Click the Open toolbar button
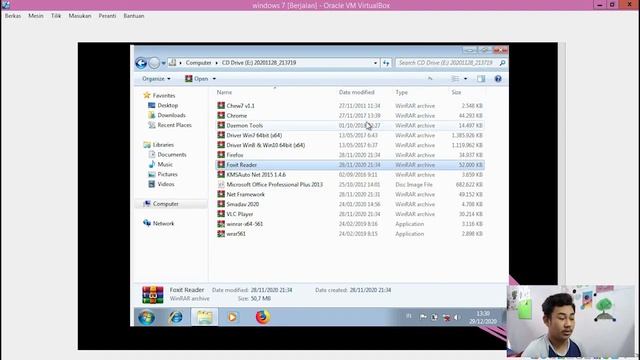The image size is (640, 360). 196,79
